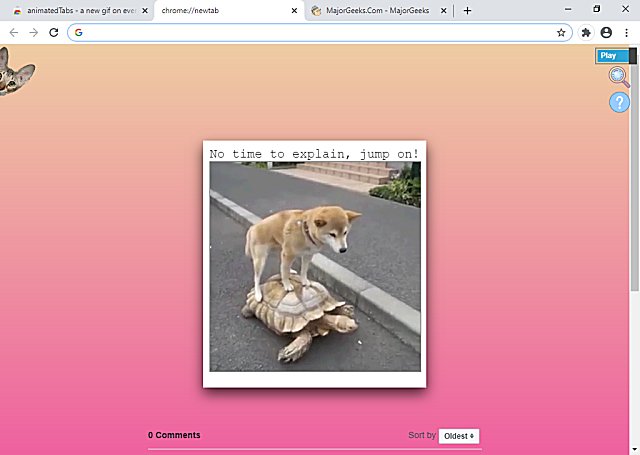Close the chrome://newtab tab
The image size is (640, 455).
click(x=294, y=11)
